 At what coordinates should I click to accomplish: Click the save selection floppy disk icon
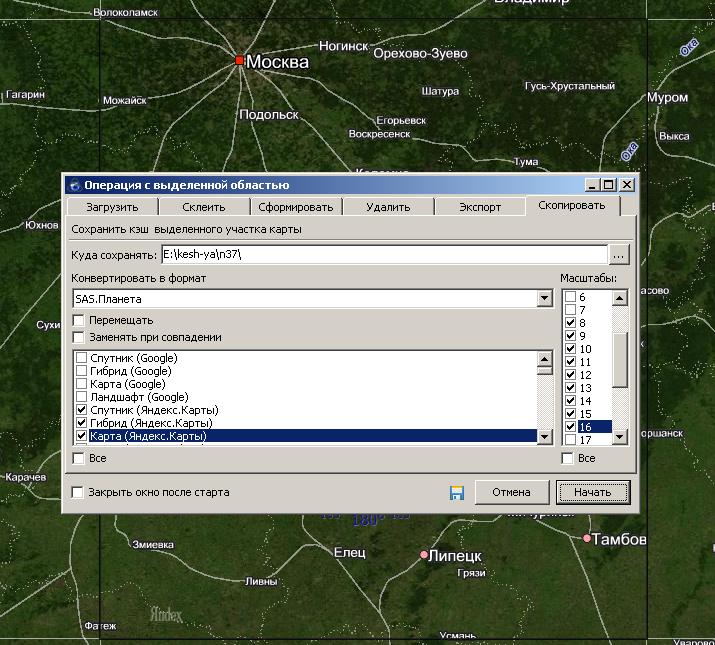pyautogui.click(x=457, y=492)
